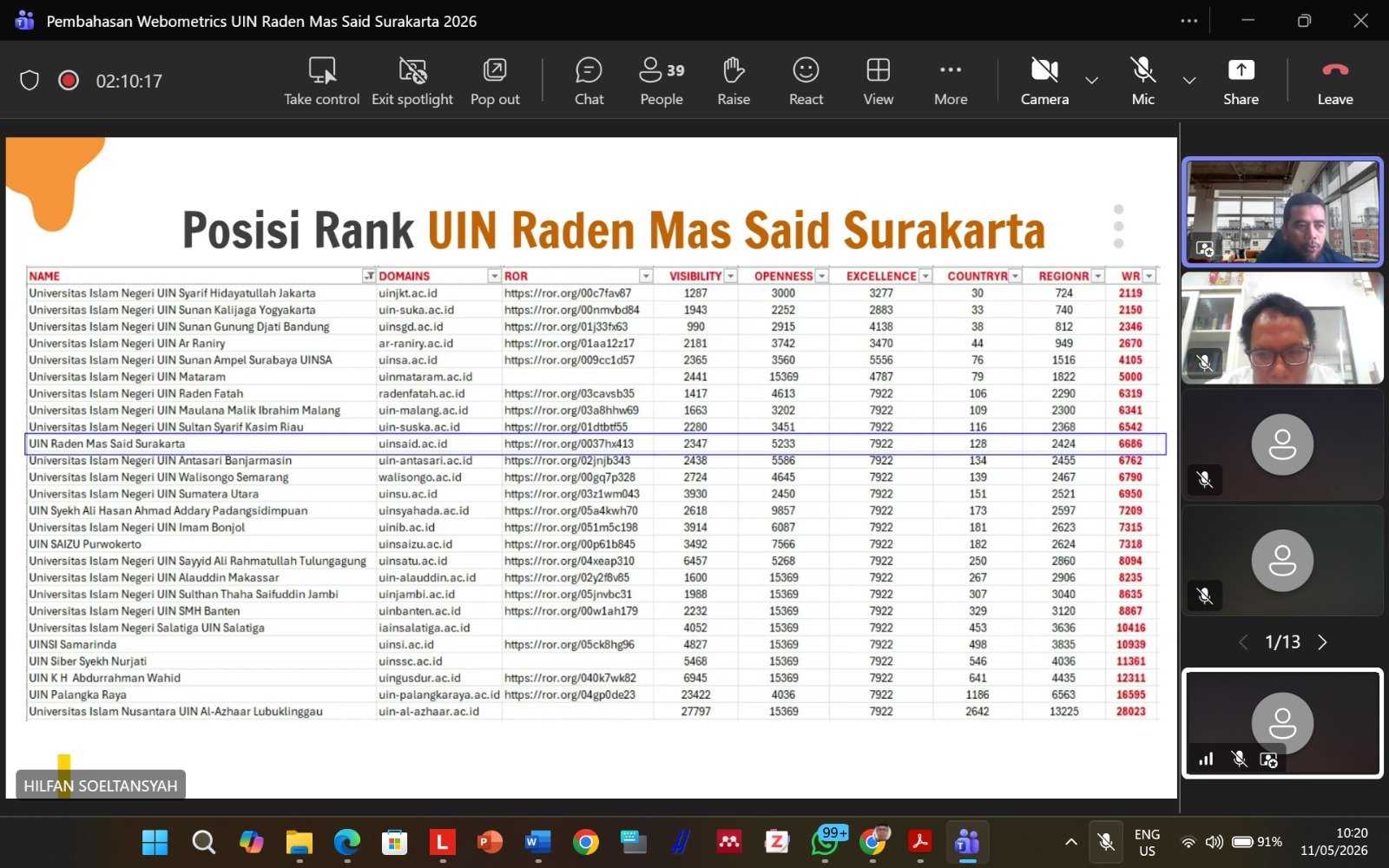Click the HILFAN SOELTANSYAH presenter name label
1389x868 pixels.
click(101, 786)
